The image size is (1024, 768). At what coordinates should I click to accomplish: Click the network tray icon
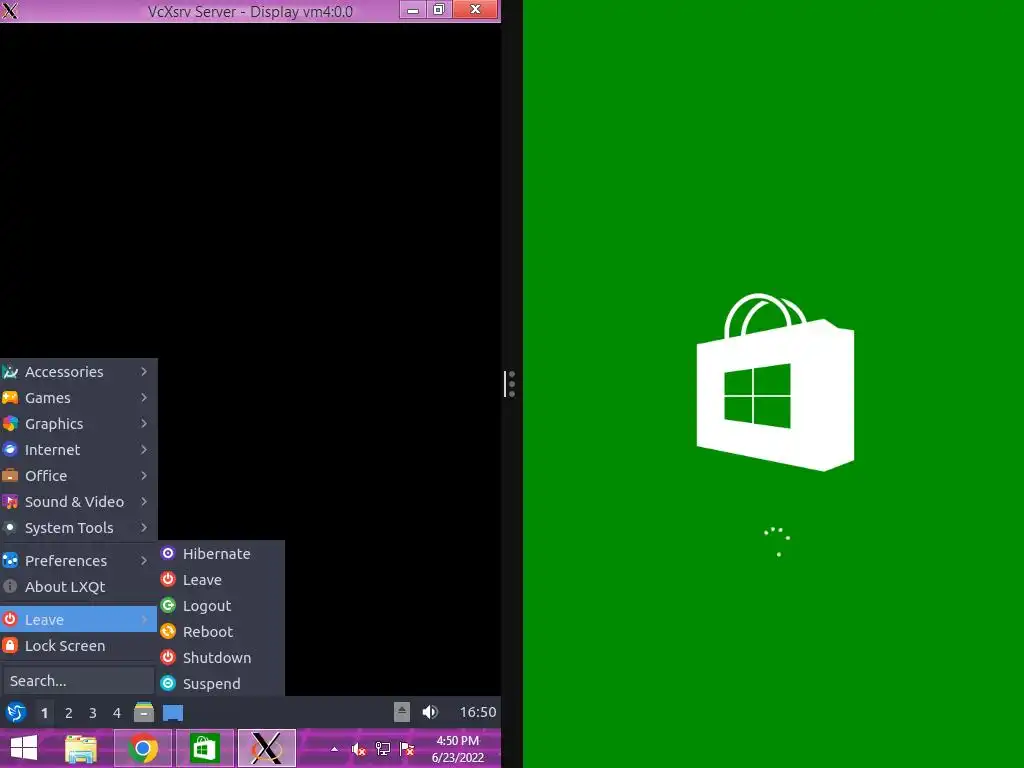(383, 749)
